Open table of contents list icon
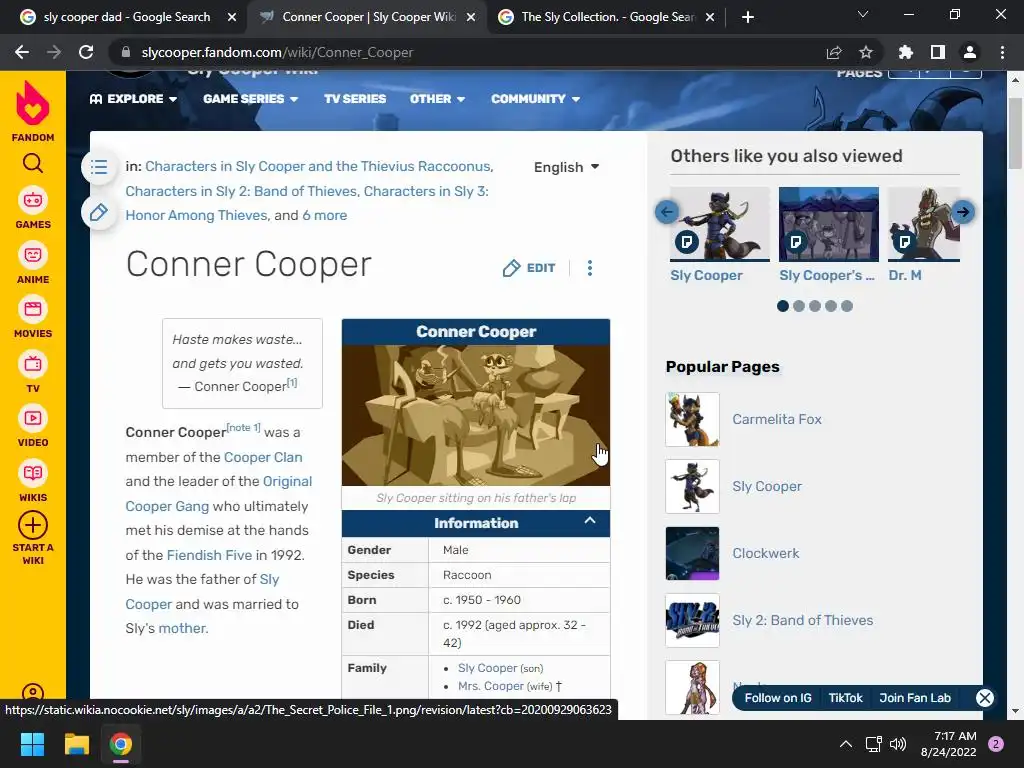 (99, 167)
